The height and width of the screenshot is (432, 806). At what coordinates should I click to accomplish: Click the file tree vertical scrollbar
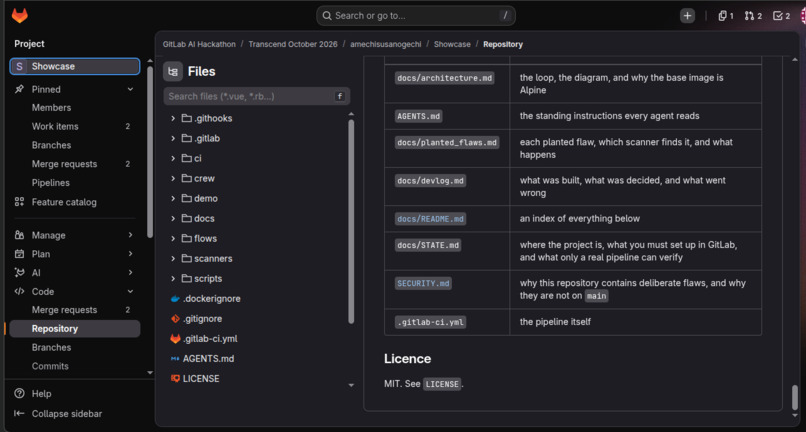351,221
